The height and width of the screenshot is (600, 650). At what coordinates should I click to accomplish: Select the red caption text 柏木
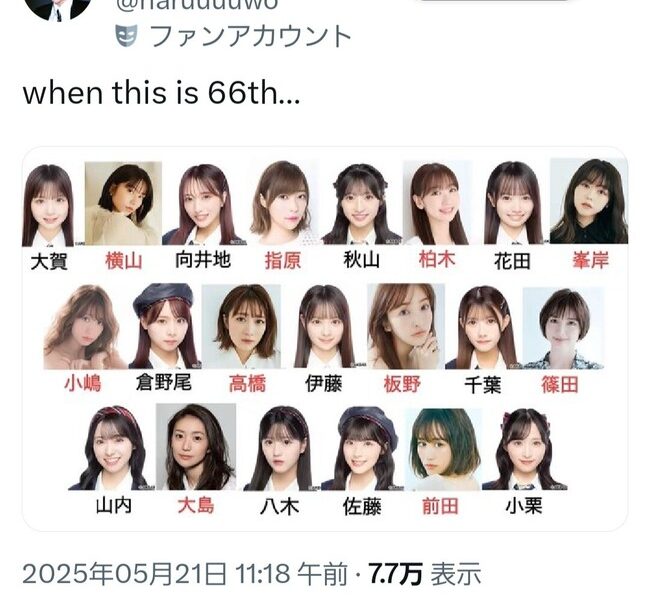tap(437, 260)
